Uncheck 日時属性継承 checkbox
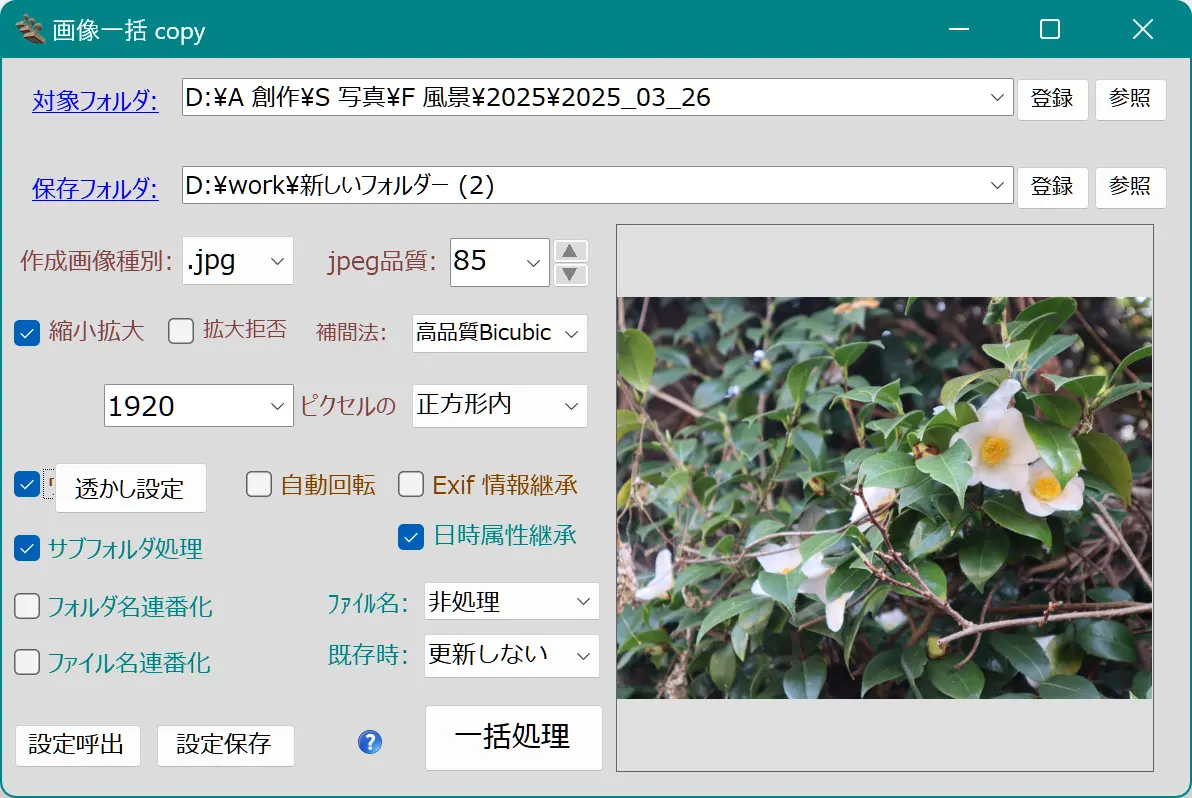The width and height of the screenshot is (1192, 798). click(x=411, y=537)
